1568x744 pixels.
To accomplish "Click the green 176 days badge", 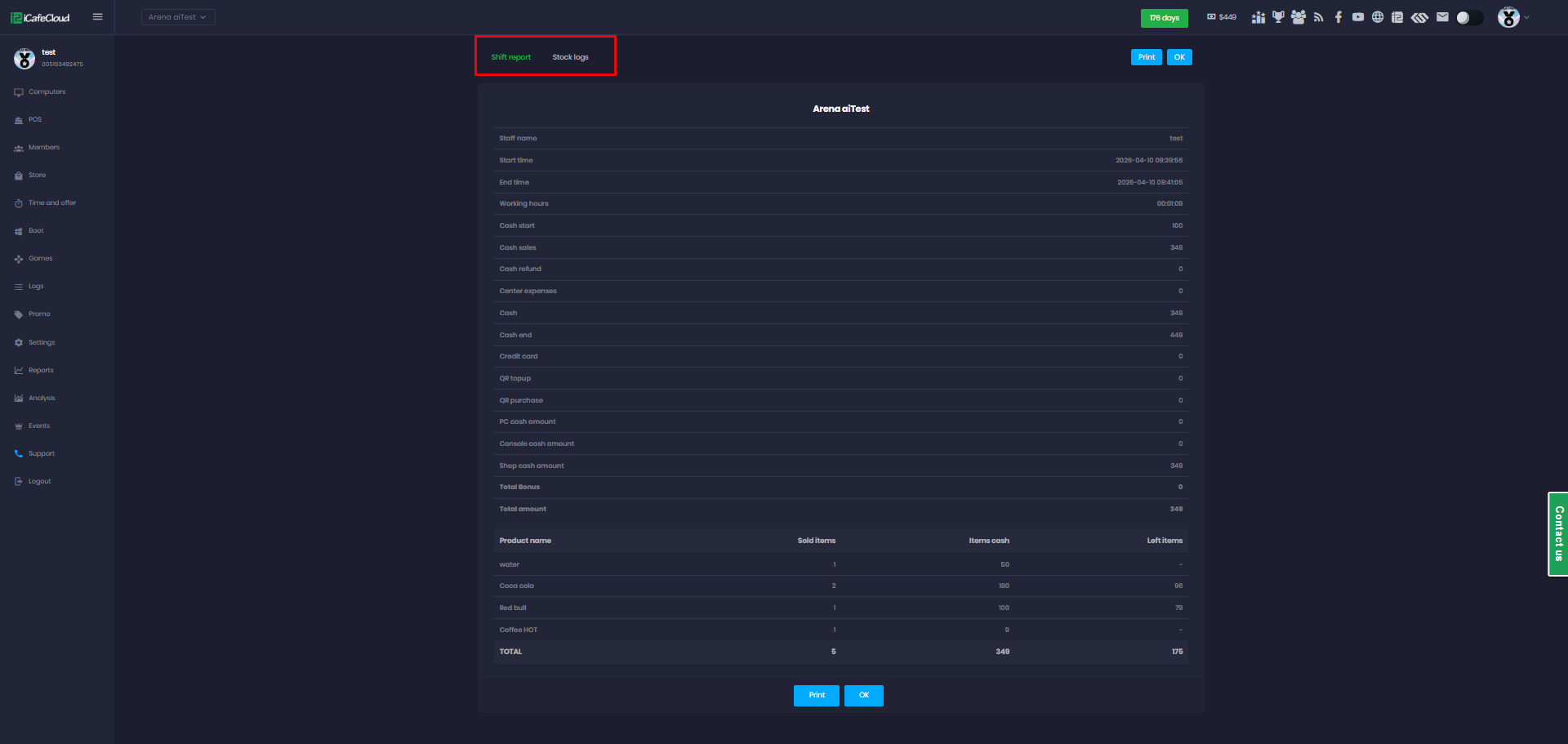I will click(x=1164, y=18).
